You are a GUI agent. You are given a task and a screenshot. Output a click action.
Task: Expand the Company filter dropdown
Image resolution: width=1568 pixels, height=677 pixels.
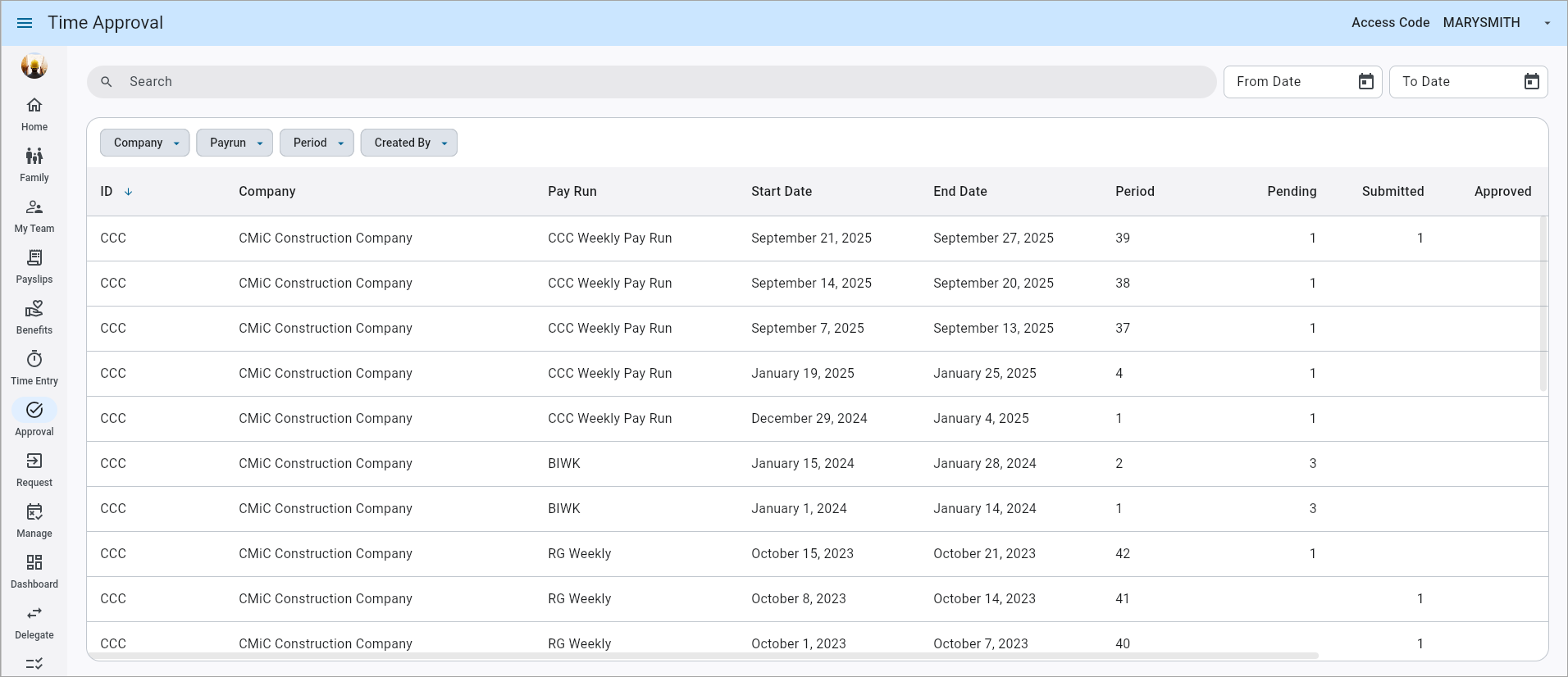pos(145,143)
